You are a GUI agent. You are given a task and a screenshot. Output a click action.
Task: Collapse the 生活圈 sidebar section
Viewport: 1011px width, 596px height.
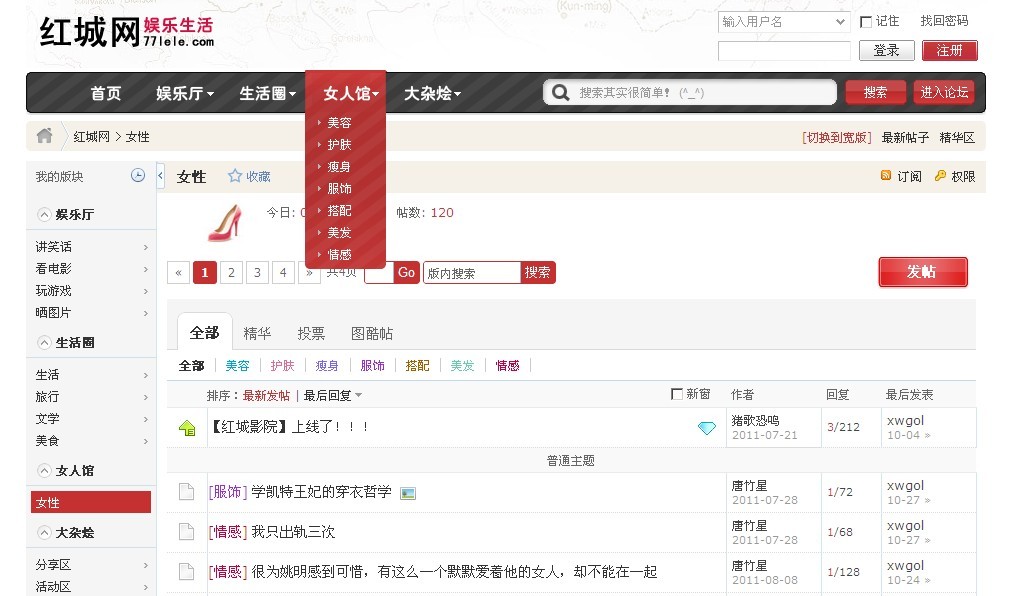tap(44, 343)
